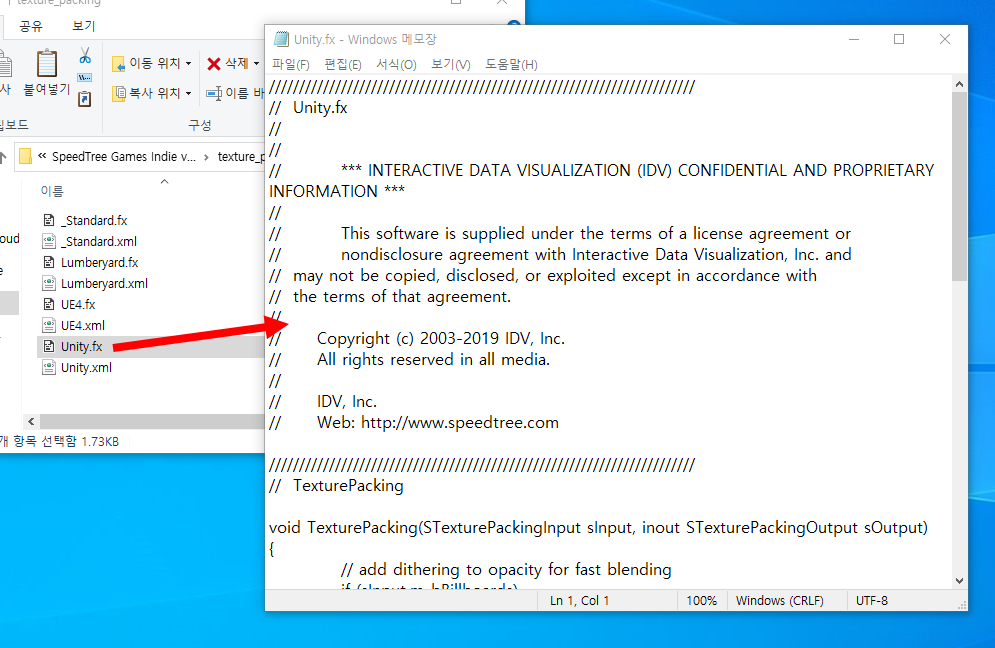The height and width of the screenshot is (648, 995).
Task: Click the Windows (CRLF) status entry
Action: [x=779, y=600]
